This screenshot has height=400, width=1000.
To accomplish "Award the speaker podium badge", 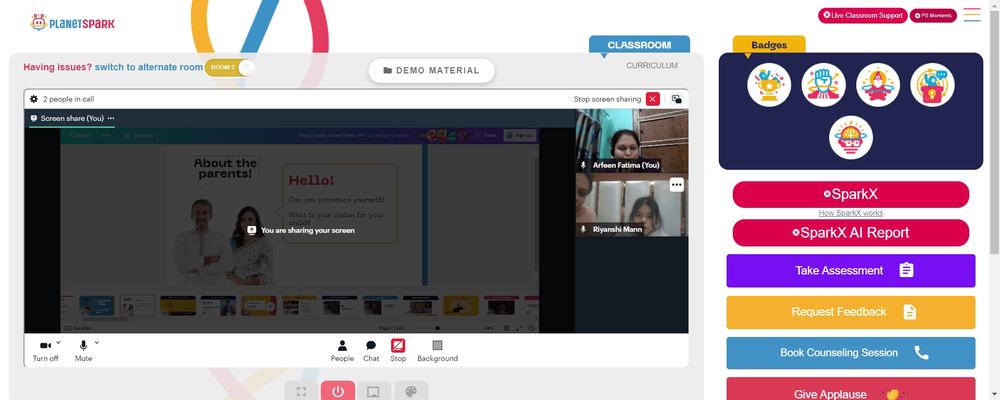I will click(932, 85).
